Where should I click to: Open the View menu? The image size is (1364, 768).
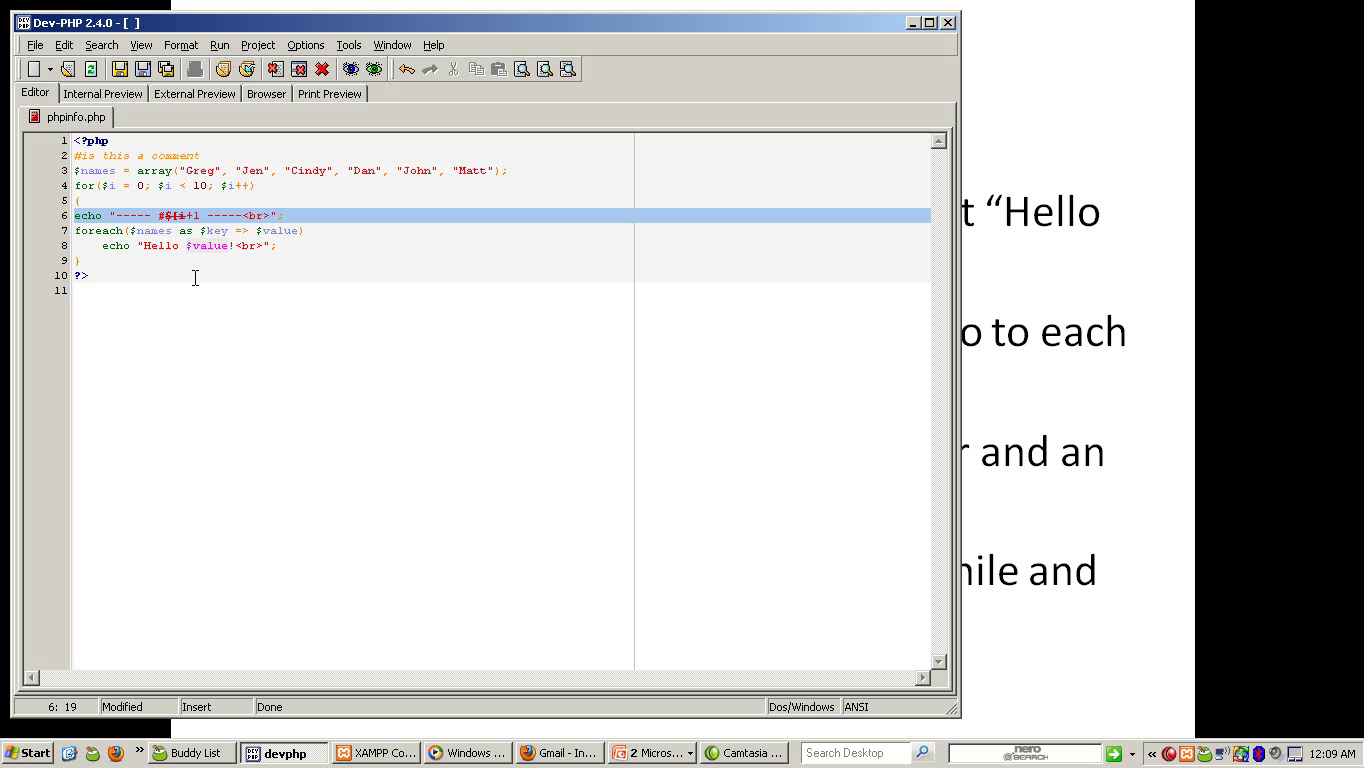[141, 45]
